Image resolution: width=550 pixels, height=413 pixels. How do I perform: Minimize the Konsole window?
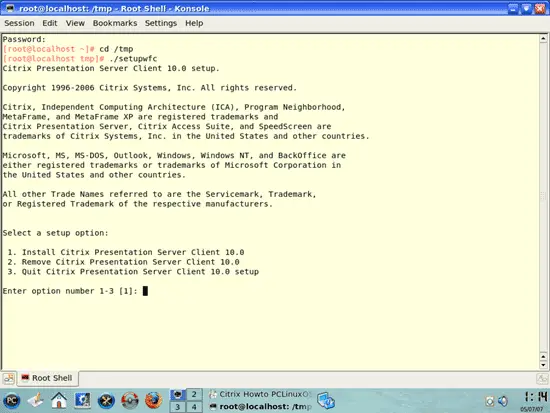click(x=513, y=8)
